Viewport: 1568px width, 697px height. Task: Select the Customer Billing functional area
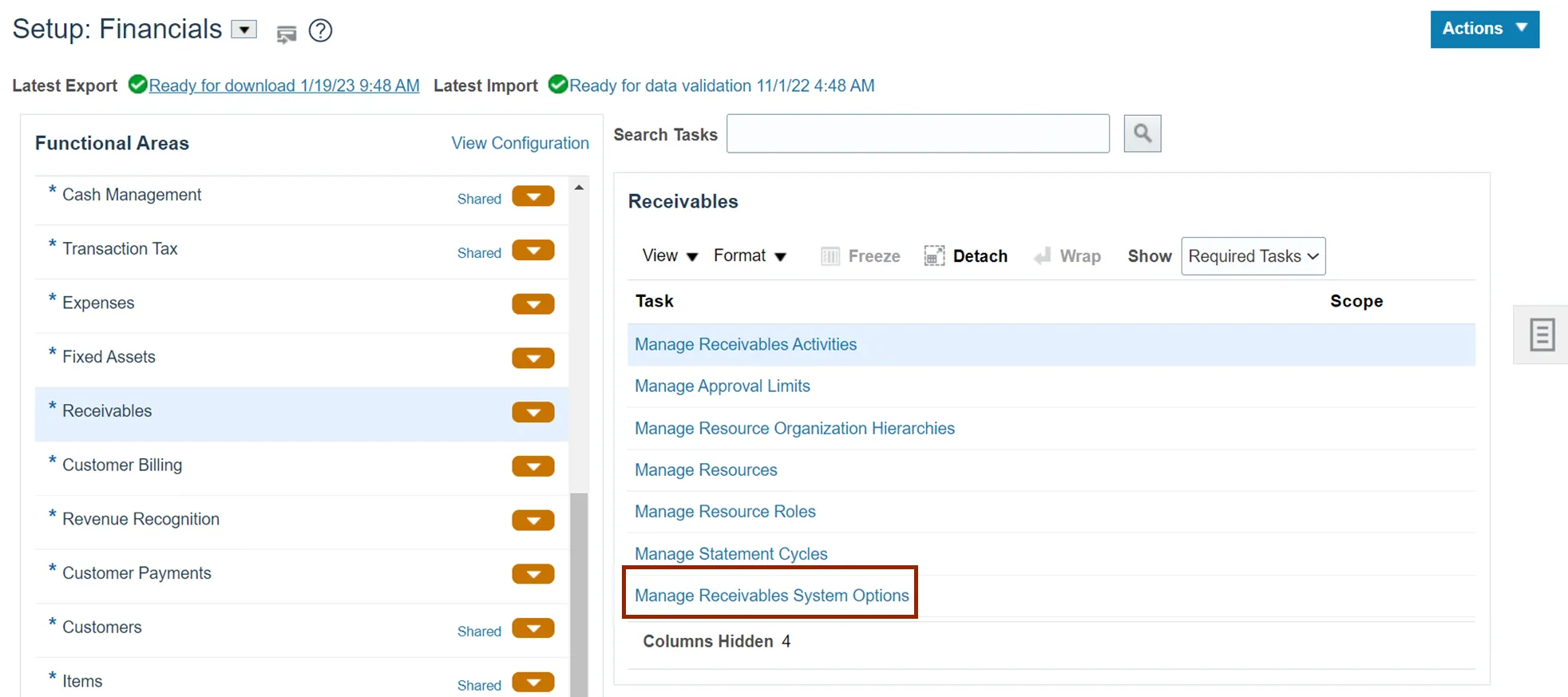pos(122,465)
